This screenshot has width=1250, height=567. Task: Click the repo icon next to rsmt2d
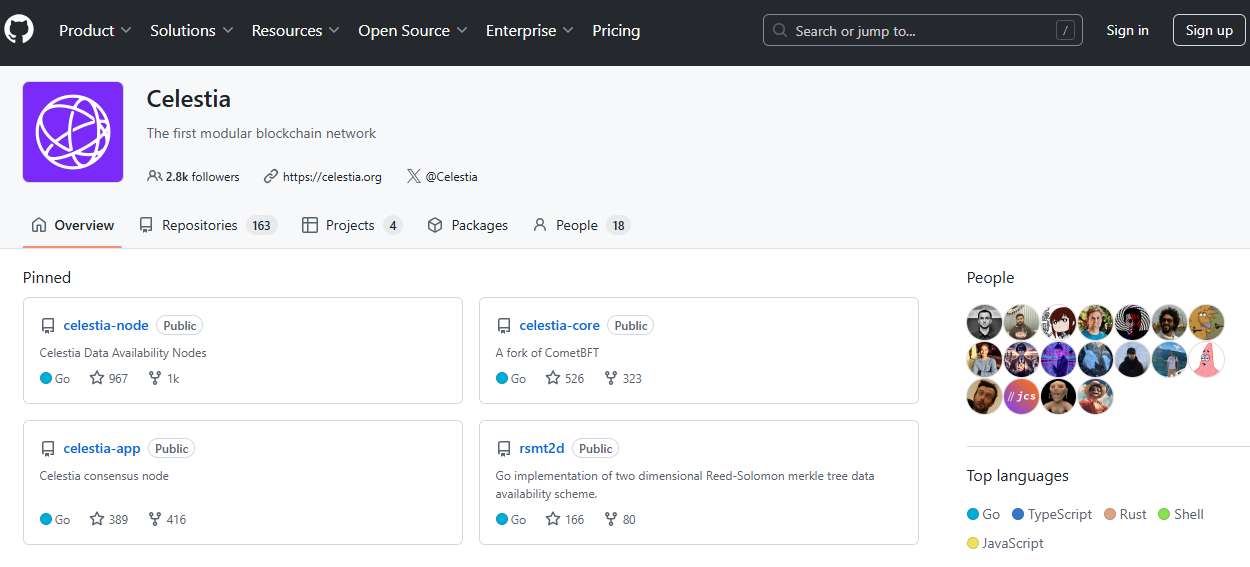tap(504, 449)
